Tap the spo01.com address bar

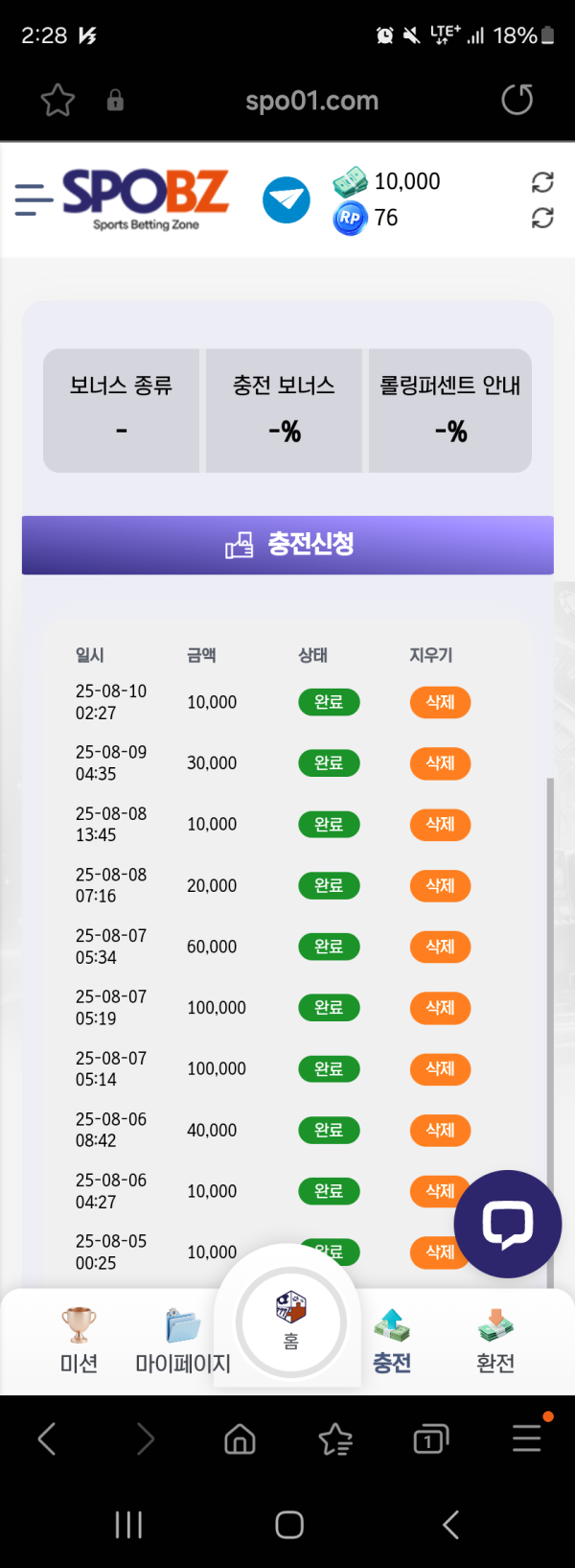(x=312, y=101)
